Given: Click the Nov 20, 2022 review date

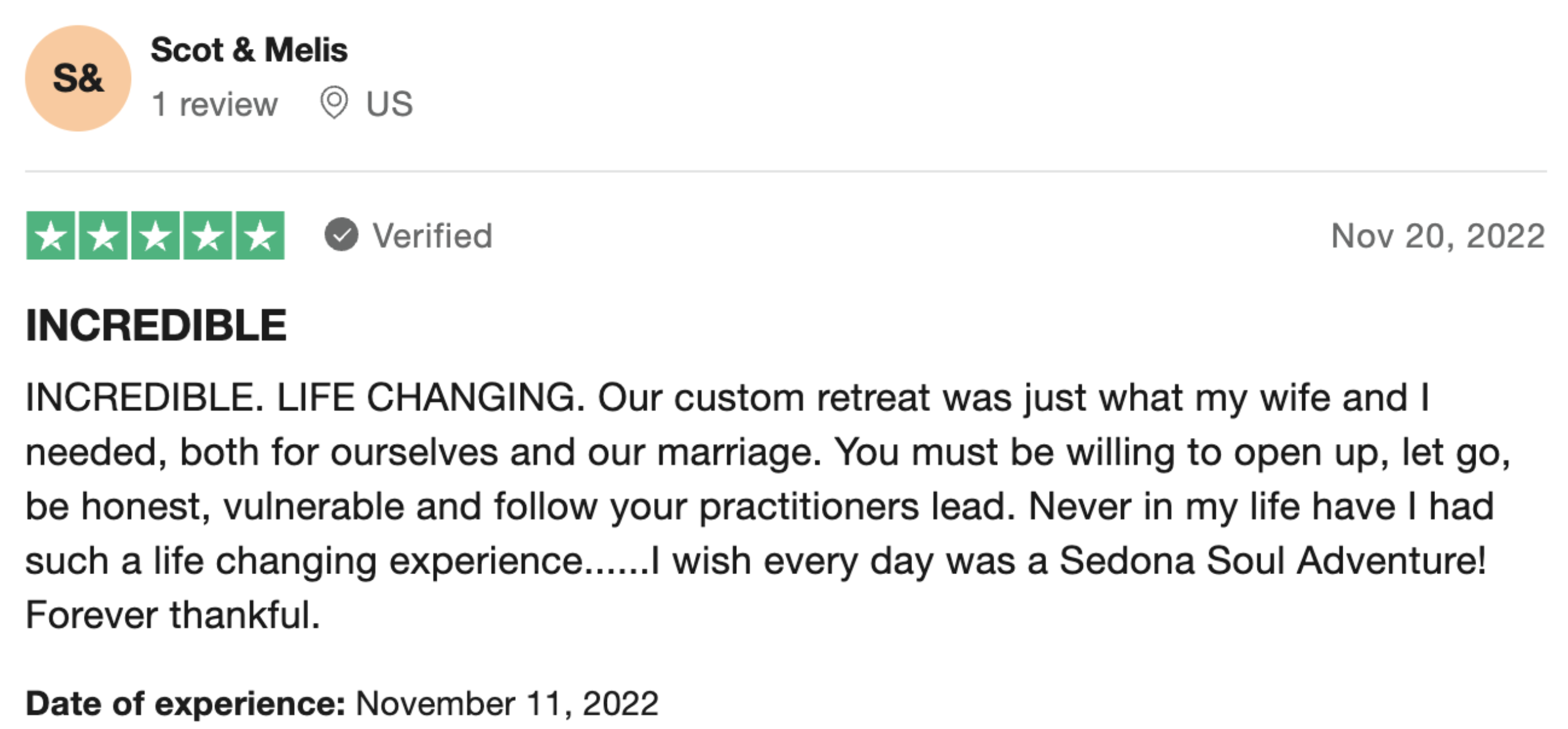Looking at the screenshot, I should pos(1438,236).
